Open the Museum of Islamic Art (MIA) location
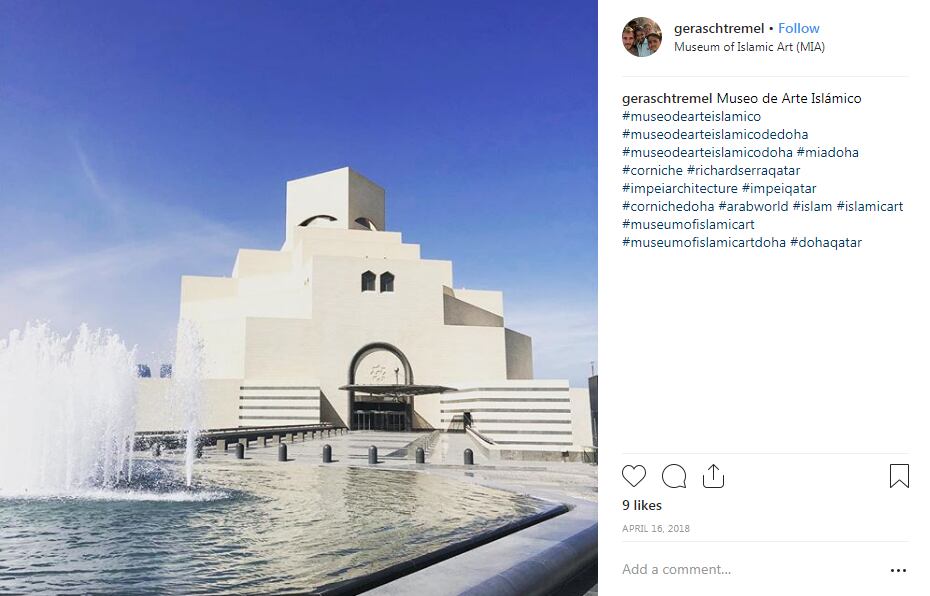930x596 pixels. 749,47
